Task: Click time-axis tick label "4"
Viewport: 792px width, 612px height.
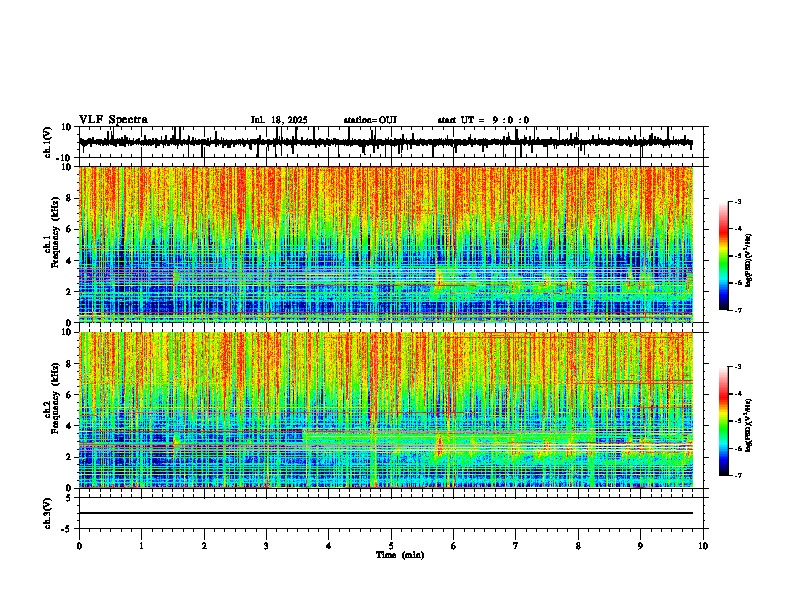Action: point(329,546)
